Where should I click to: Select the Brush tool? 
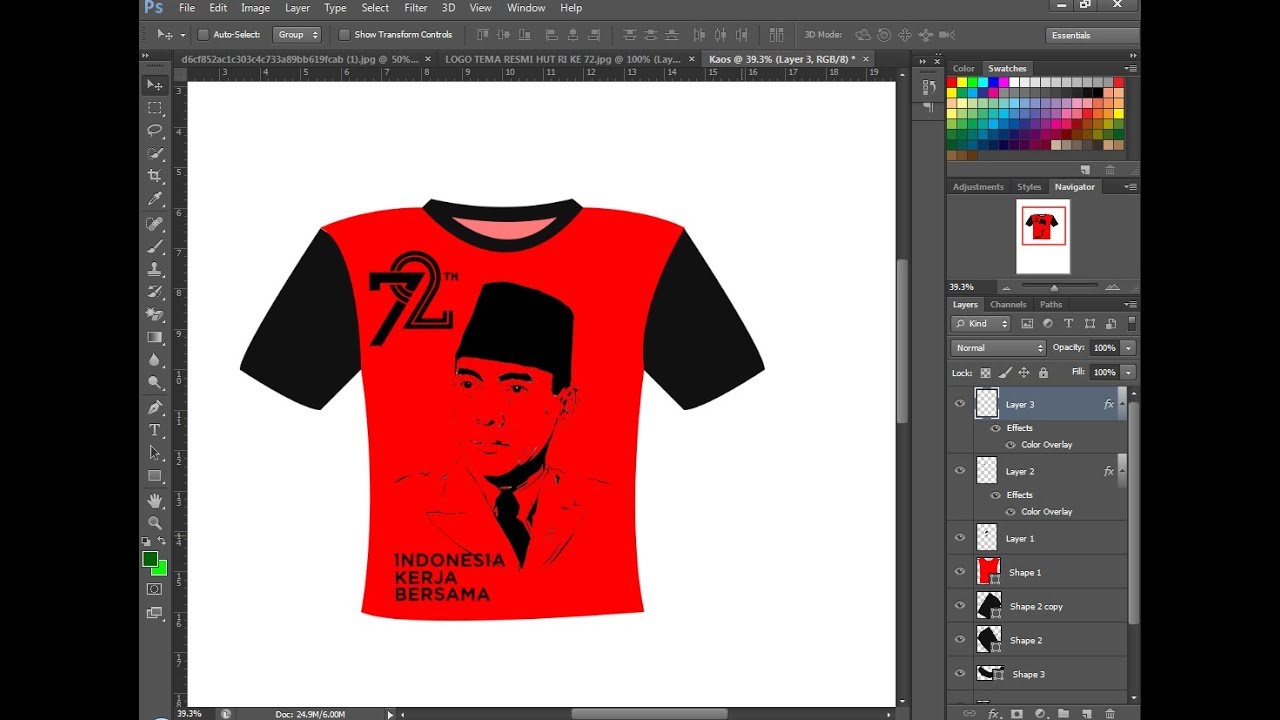click(x=154, y=246)
